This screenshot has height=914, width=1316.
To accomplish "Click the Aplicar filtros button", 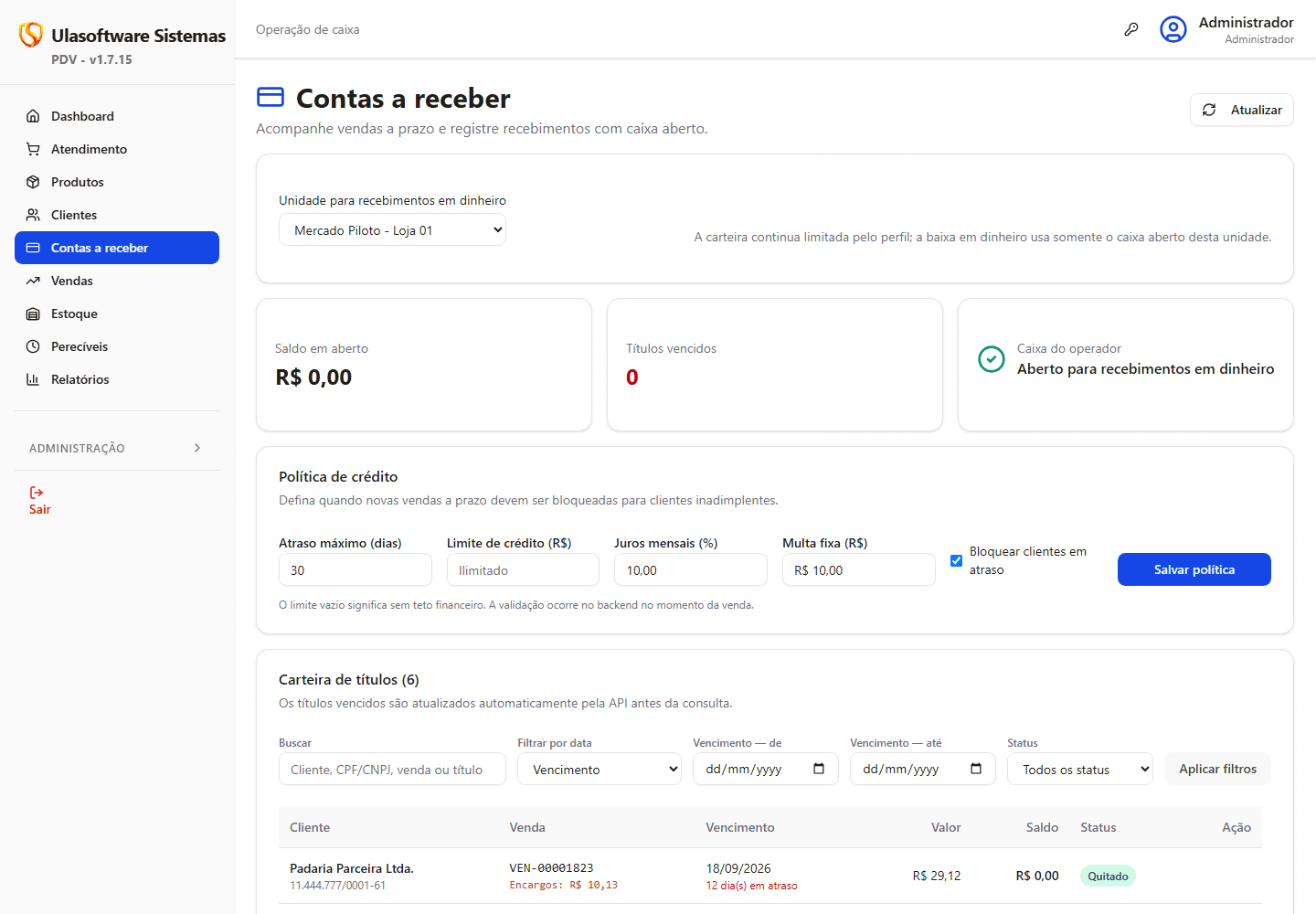I will 1217,769.
